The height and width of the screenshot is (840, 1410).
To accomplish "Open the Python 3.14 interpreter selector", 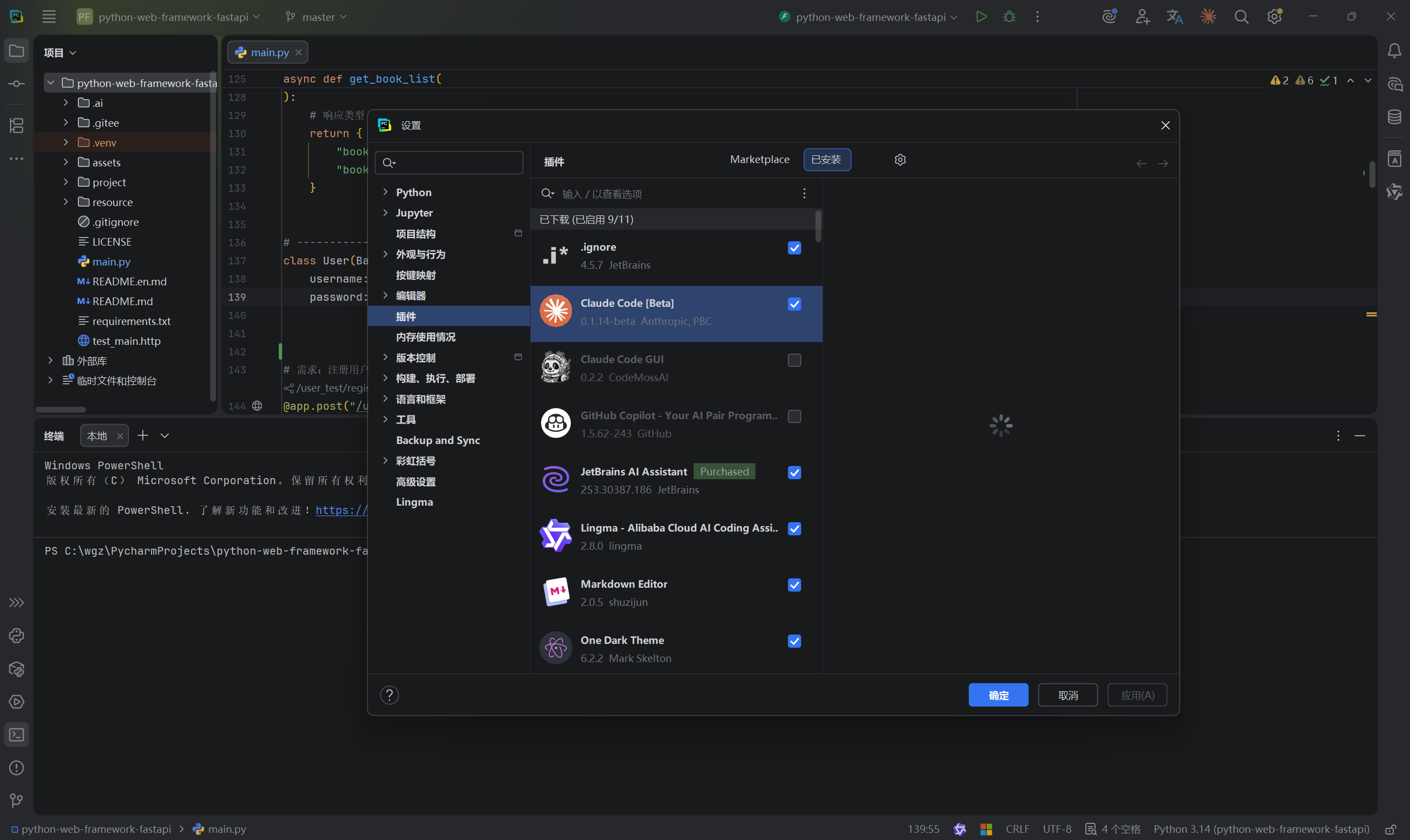I will click(1261, 829).
